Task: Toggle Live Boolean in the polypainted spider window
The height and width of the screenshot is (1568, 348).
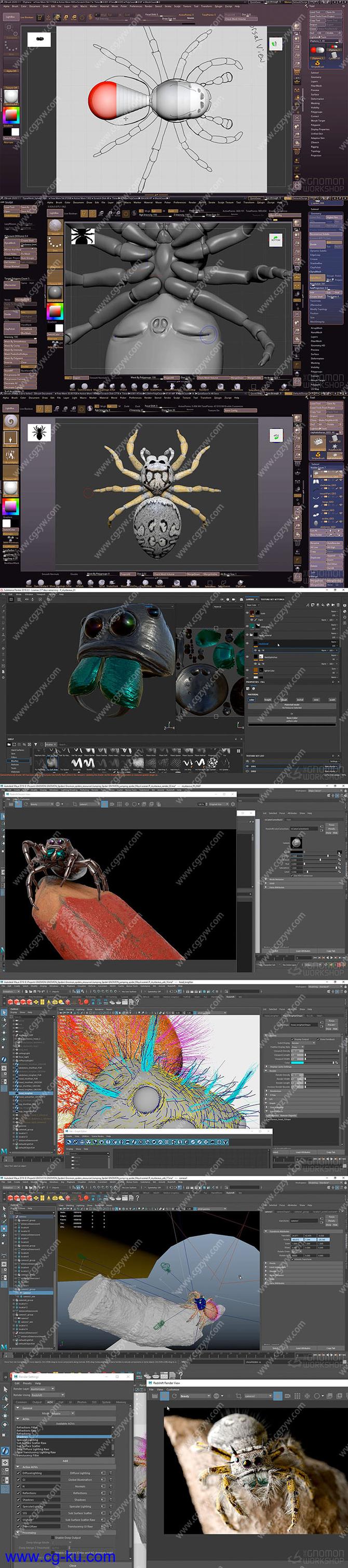Action: pyautogui.click(x=27, y=409)
